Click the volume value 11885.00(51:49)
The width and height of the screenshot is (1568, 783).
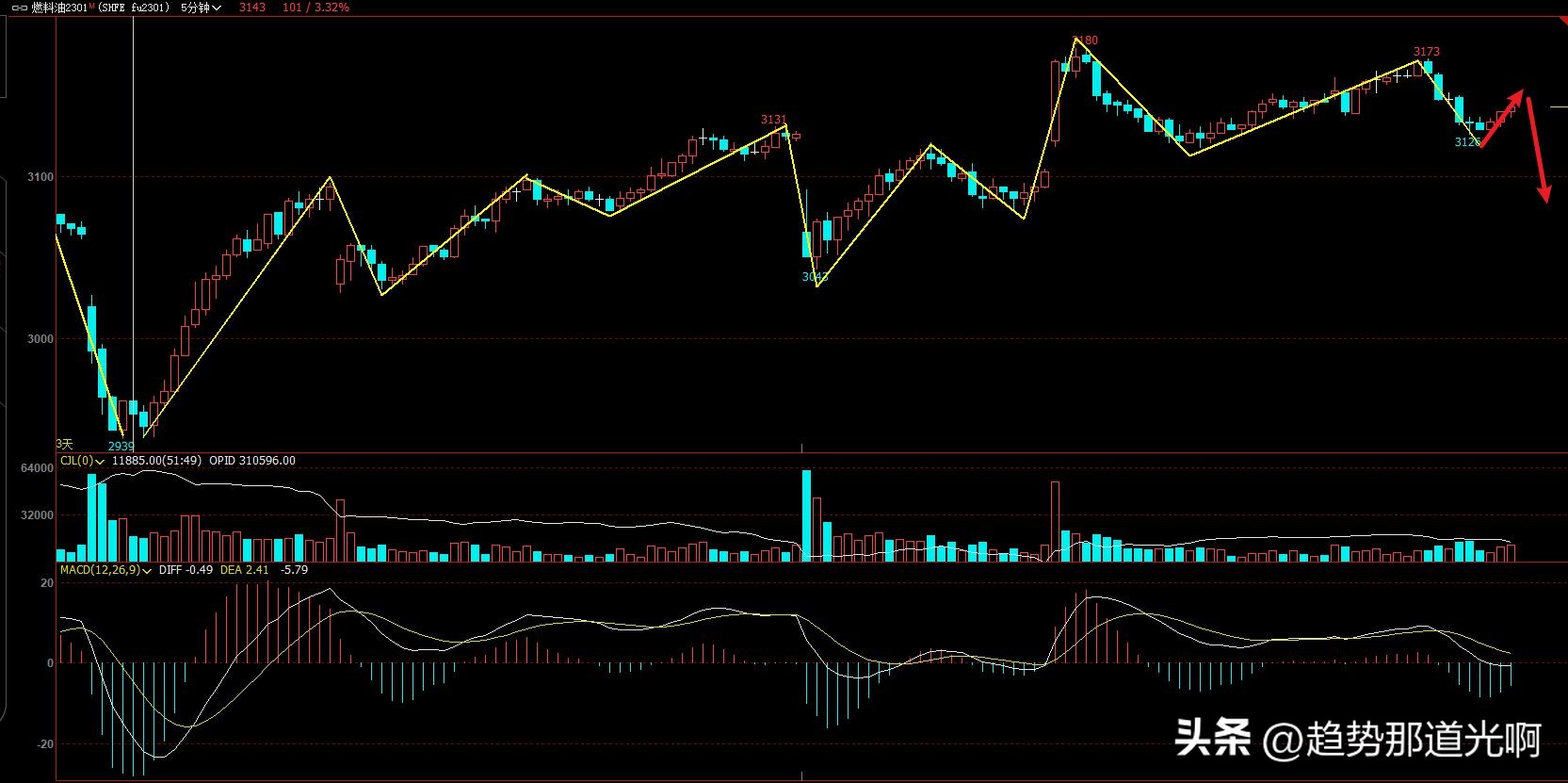click(156, 461)
